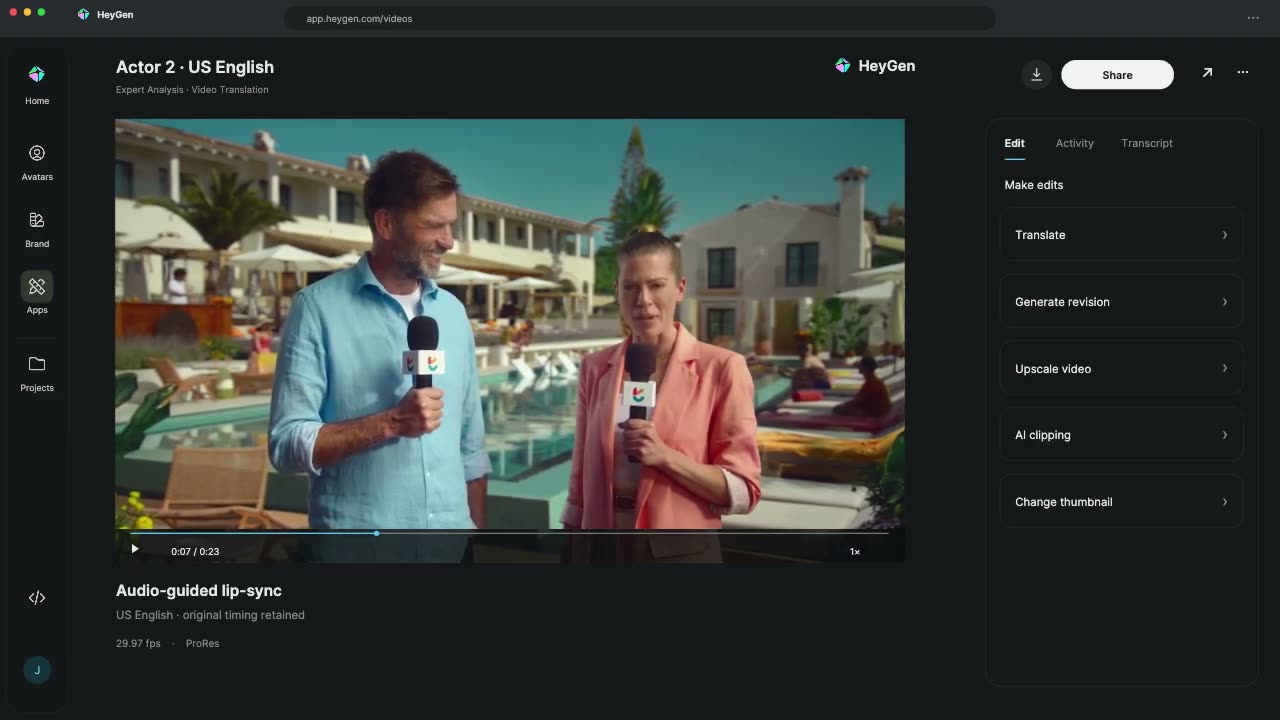Viewport: 1280px width, 720px height.
Task: Switch to the Edit tab
Action: (1014, 144)
